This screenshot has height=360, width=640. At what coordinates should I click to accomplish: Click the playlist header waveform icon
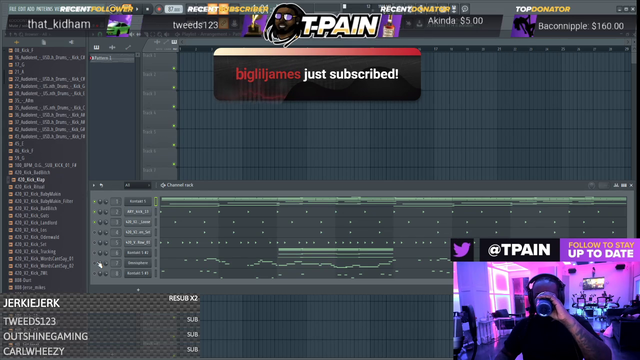158,42
